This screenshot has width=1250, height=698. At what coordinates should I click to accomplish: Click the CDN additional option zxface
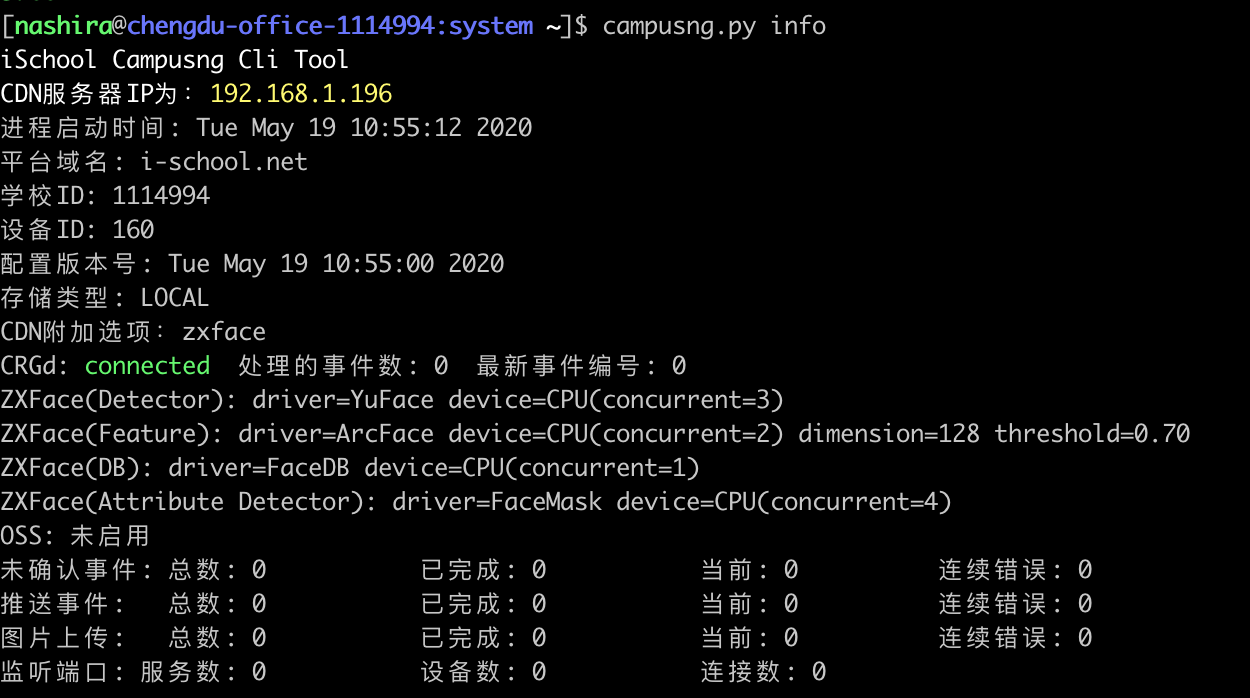(x=224, y=332)
